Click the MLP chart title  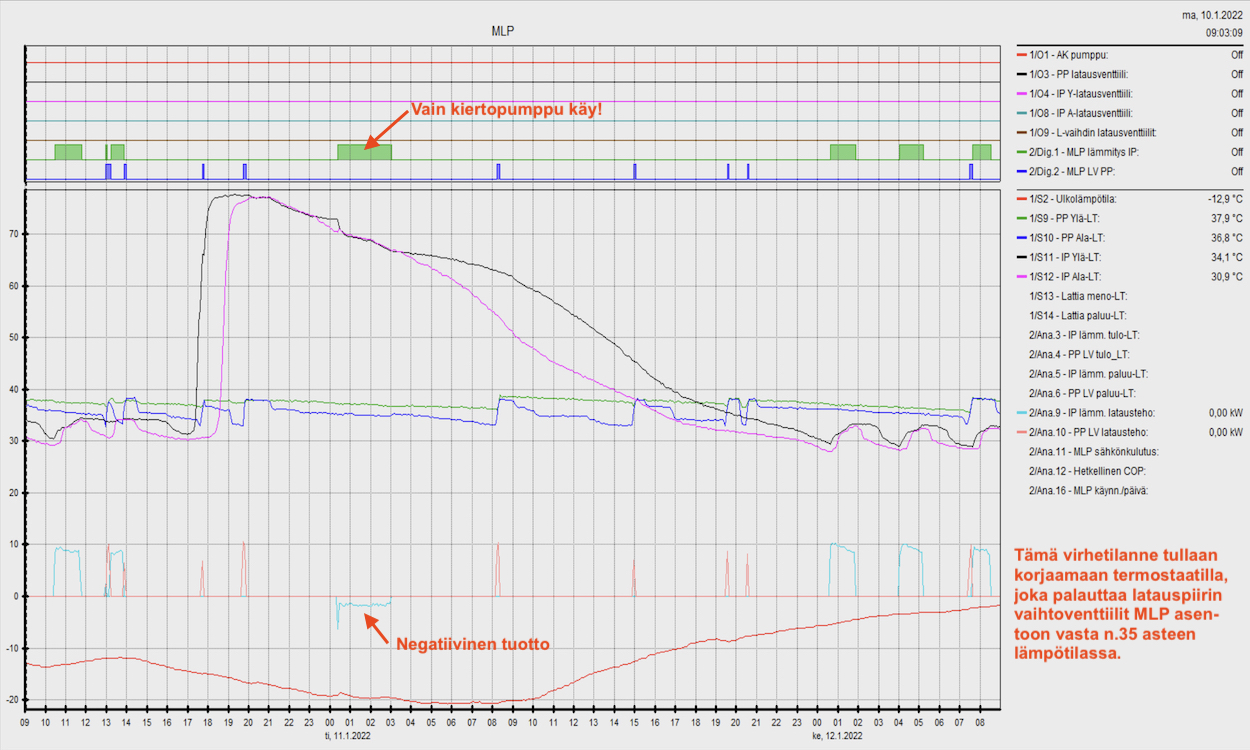[503, 32]
